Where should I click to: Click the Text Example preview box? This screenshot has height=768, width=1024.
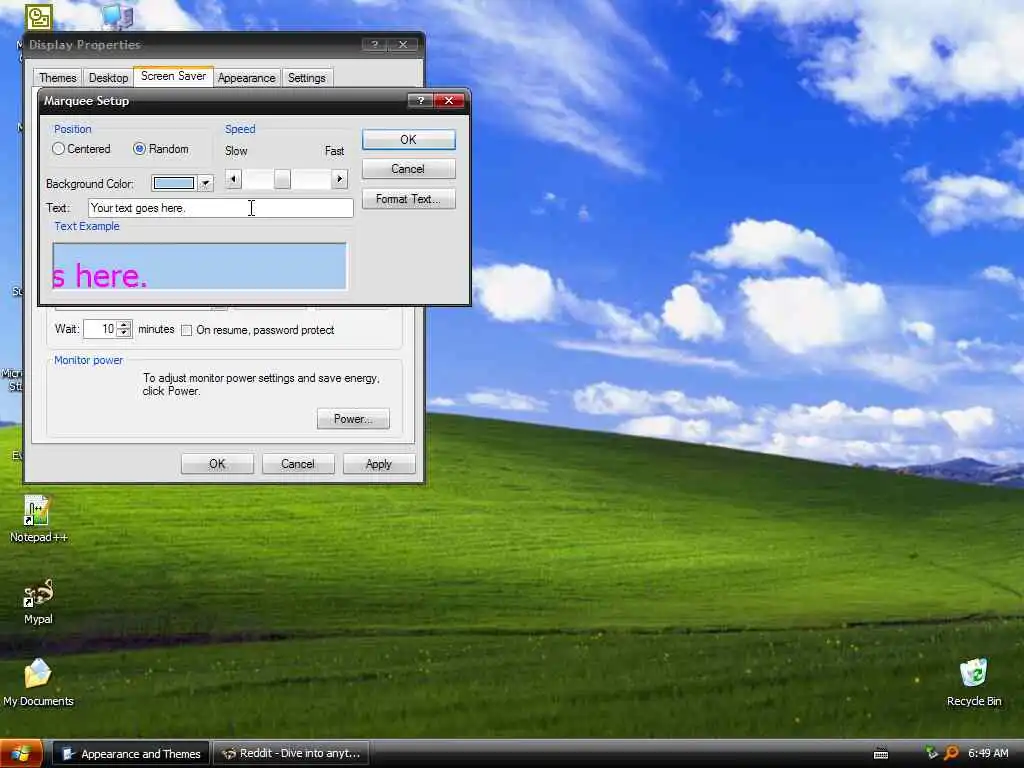[200, 266]
